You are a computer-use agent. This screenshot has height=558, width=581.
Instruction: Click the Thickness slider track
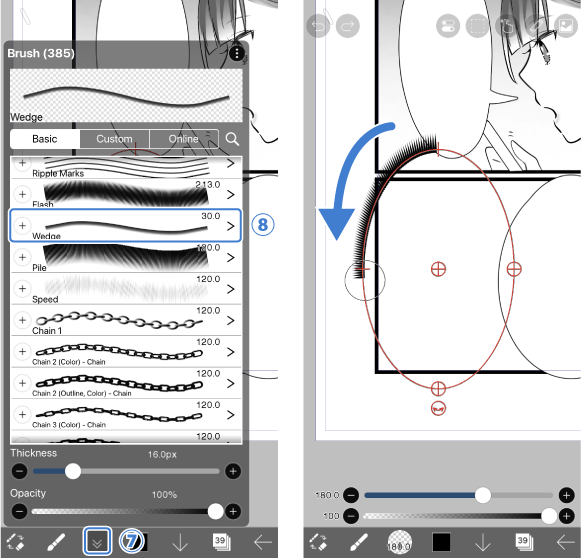tap(126, 471)
